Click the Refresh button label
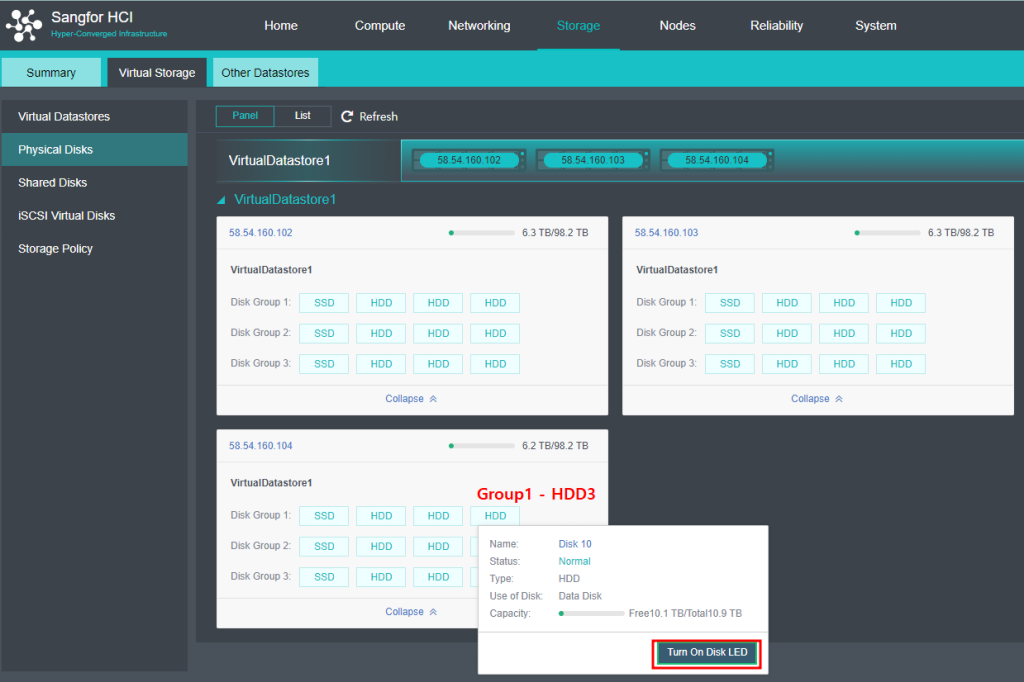 [x=378, y=116]
